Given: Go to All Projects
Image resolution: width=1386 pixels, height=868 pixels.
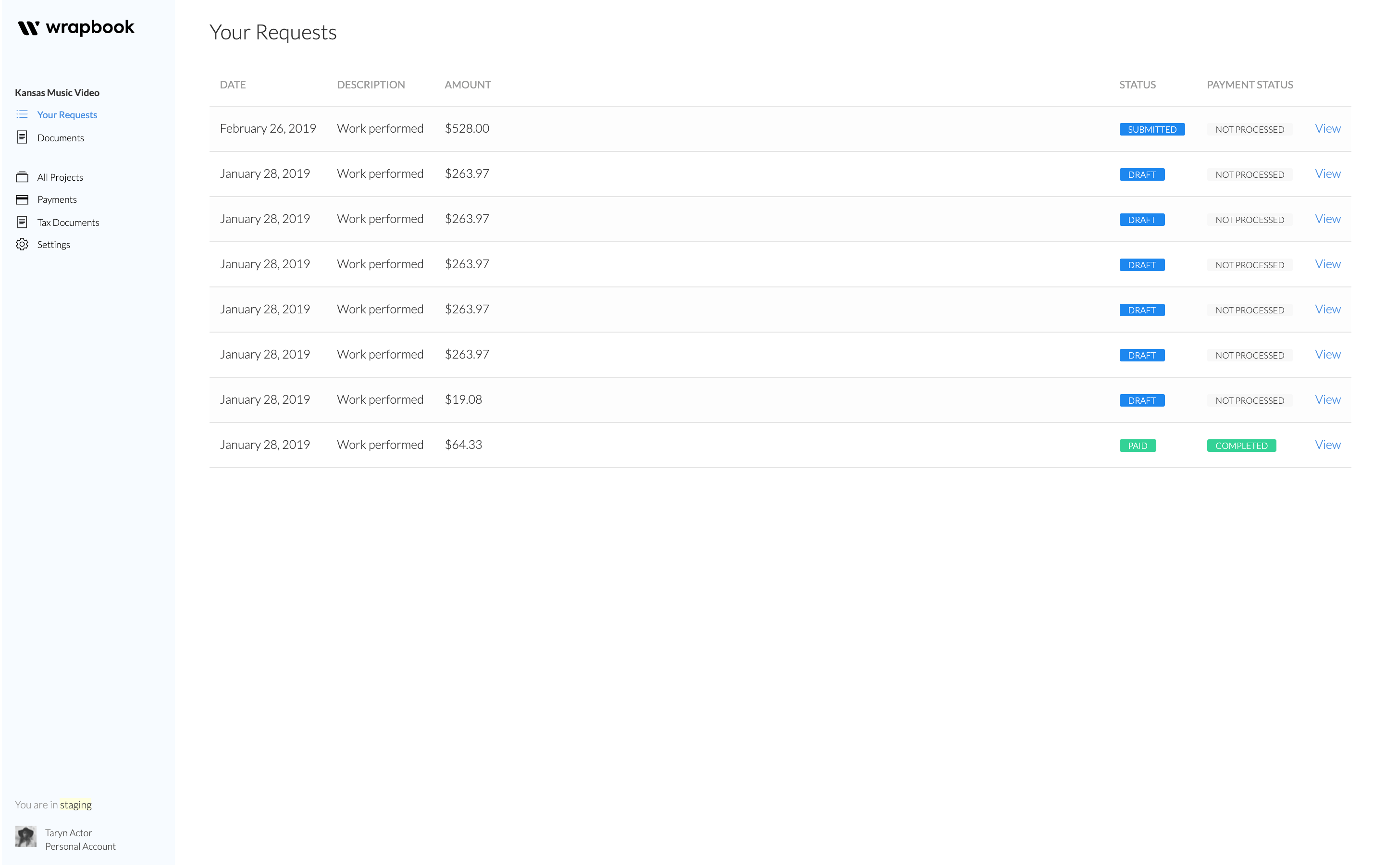Looking at the screenshot, I should 60,177.
